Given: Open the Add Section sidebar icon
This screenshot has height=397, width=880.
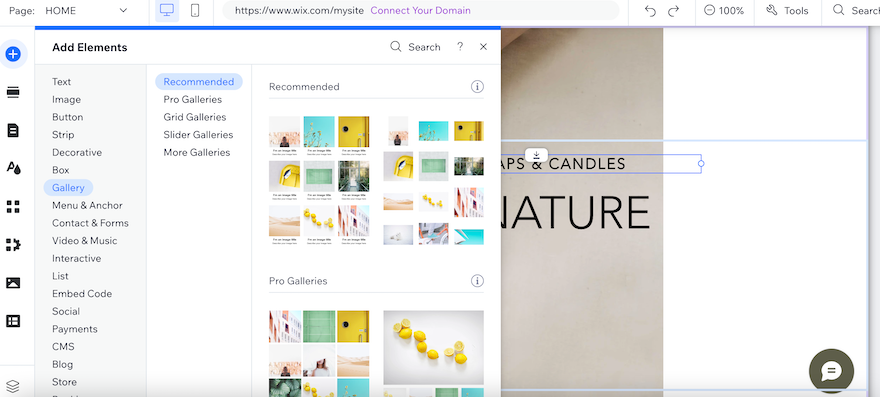Looking at the screenshot, I should coord(13,93).
